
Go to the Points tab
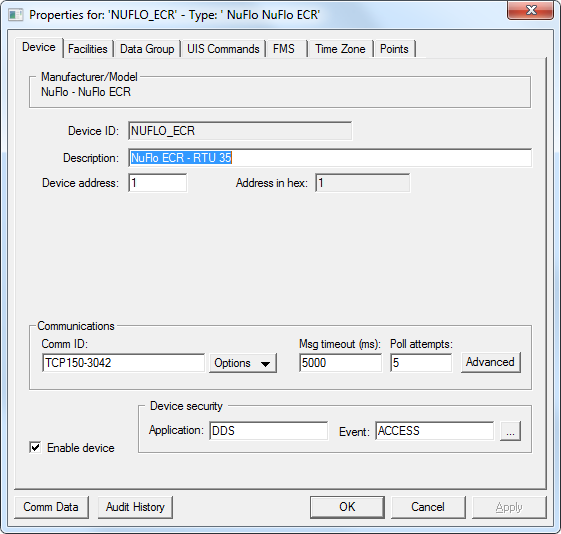click(x=394, y=49)
